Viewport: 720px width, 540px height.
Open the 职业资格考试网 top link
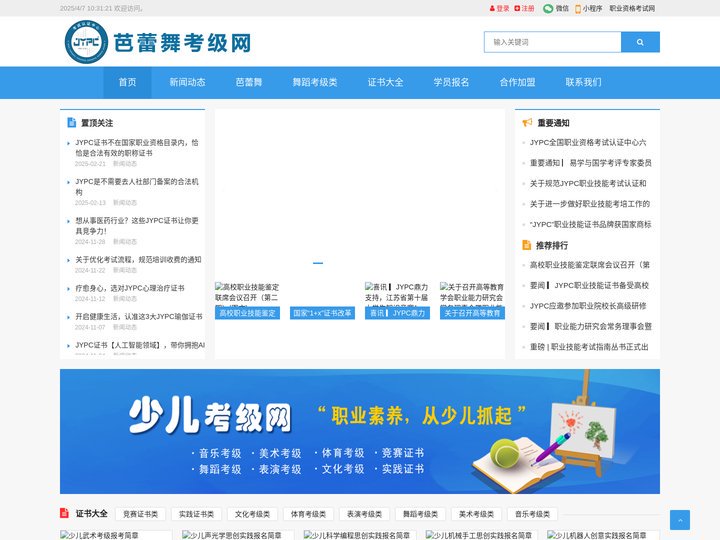pyautogui.click(x=632, y=8)
